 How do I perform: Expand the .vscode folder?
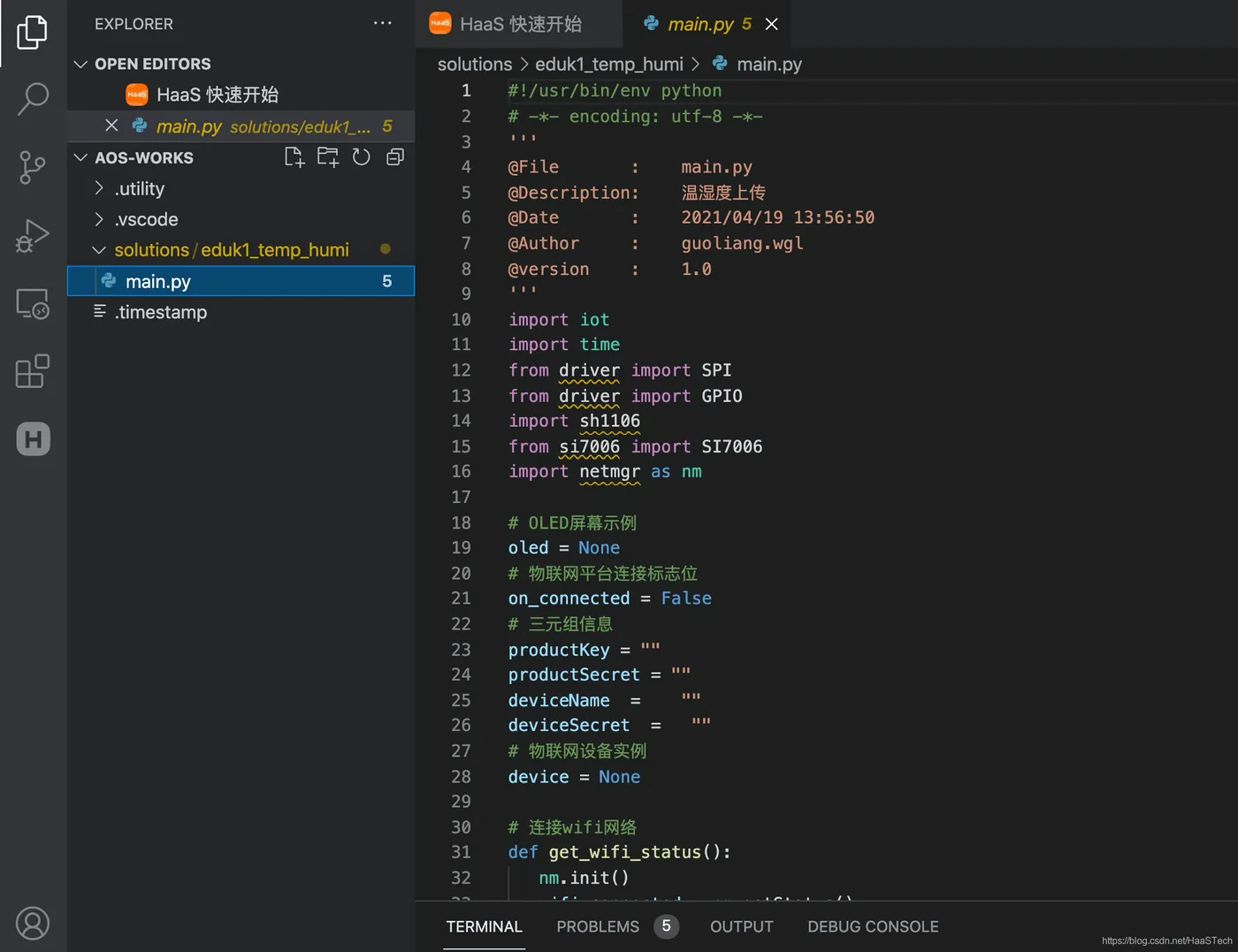pyautogui.click(x=99, y=219)
